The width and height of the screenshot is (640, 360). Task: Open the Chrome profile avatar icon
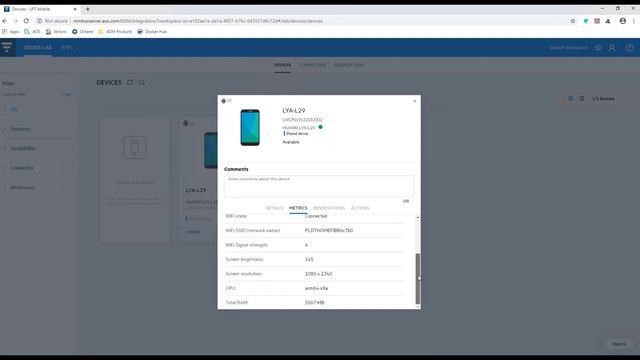click(x=622, y=21)
